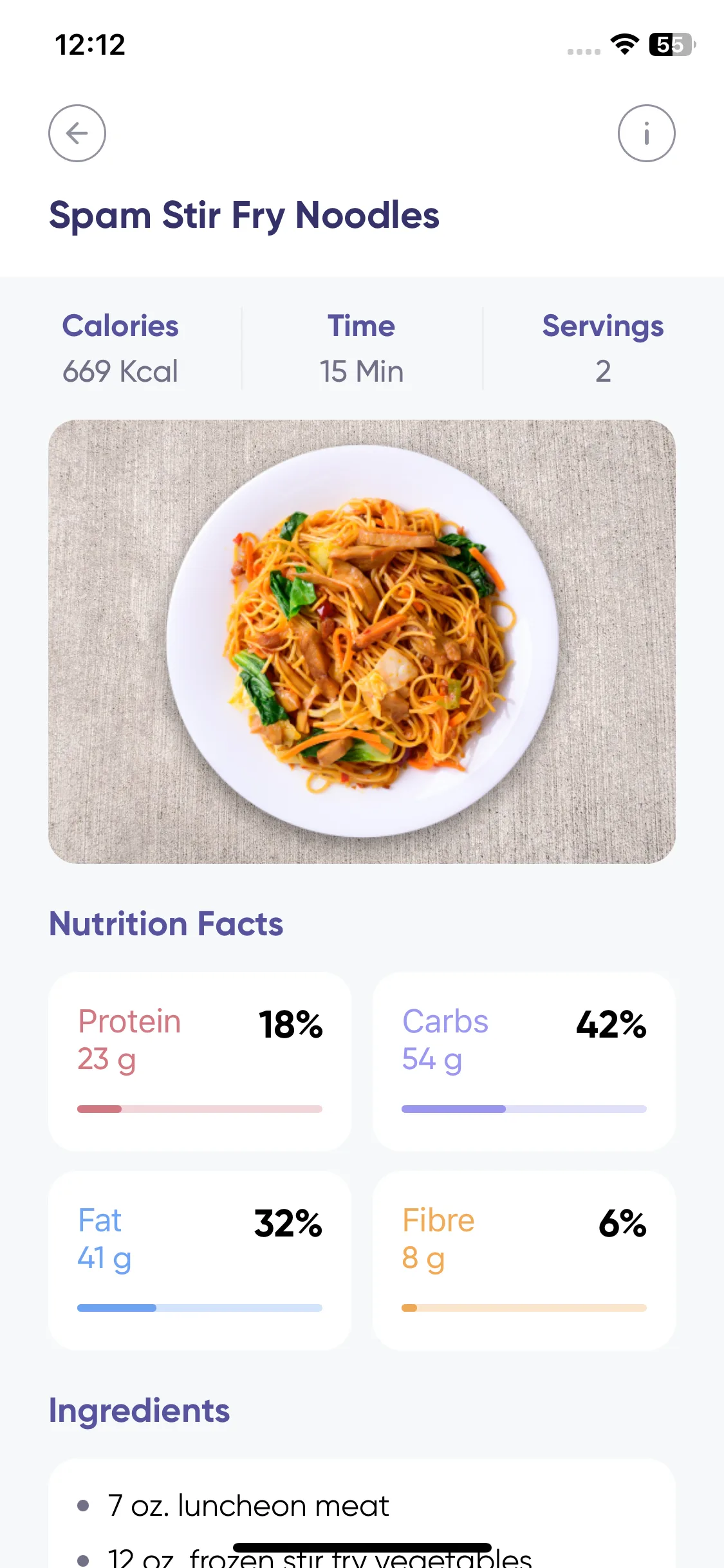Select the 7 oz. luncheon meat ingredient
Viewport: 724px width, 1568px height.
coord(248,1506)
